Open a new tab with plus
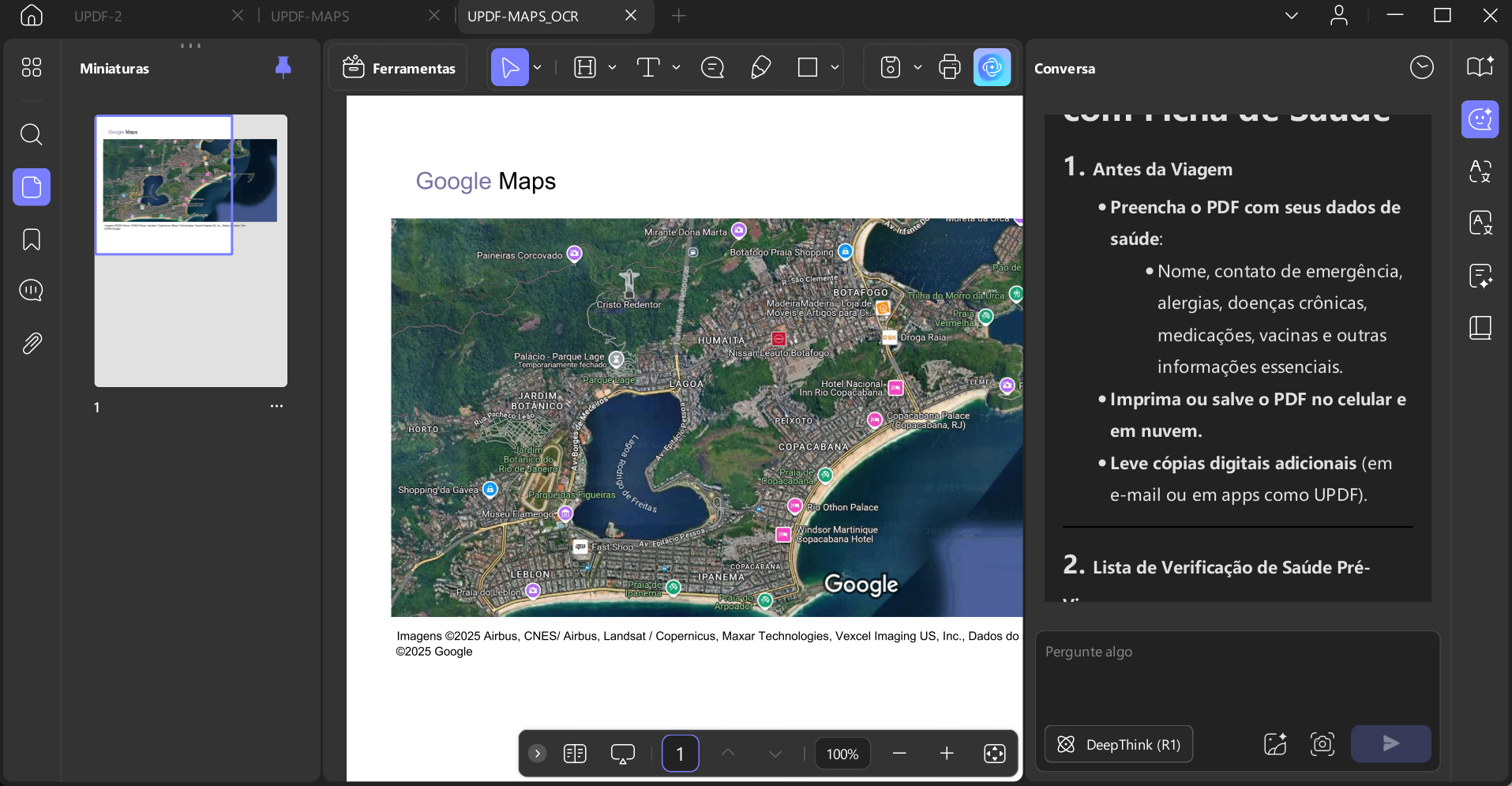This screenshot has width=1512, height=786. coord(679,15)
